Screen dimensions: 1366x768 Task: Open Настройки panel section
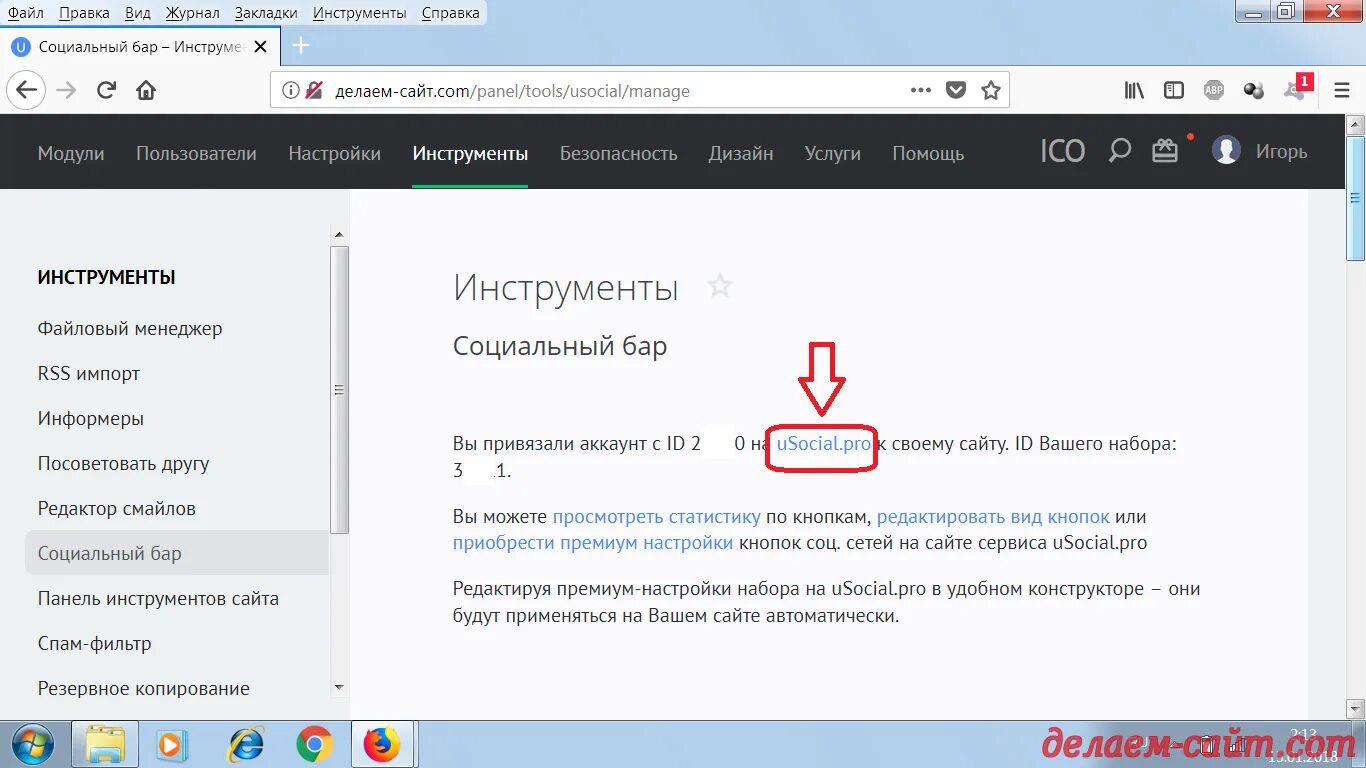(x=334, y=153)
